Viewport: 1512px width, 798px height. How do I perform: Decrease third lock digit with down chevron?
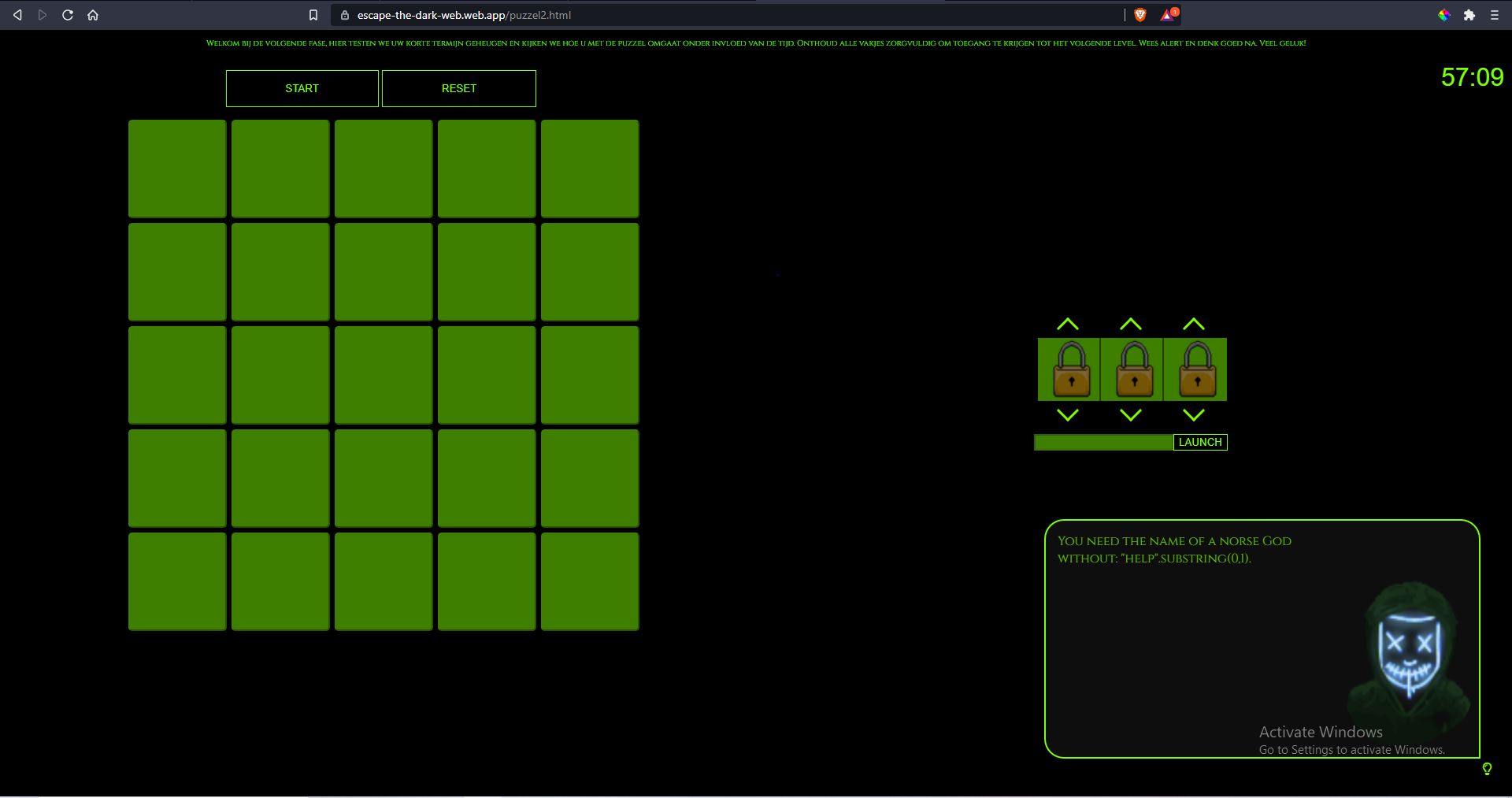tap(1194, 414)
